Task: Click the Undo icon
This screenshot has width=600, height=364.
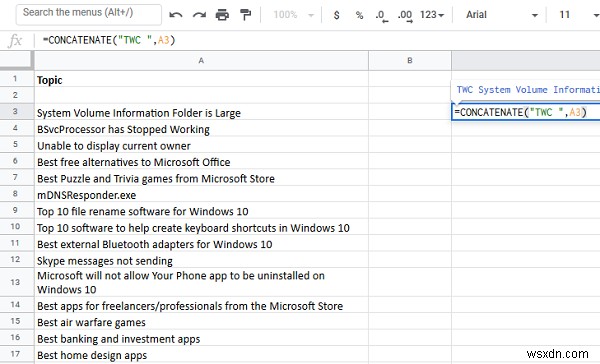Action: coord(176,15)
